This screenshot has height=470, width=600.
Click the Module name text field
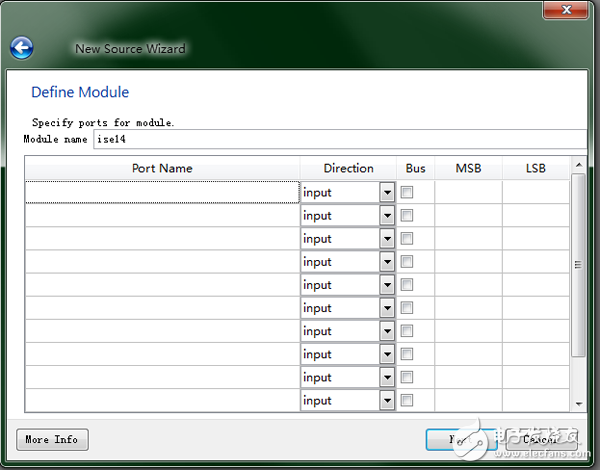tap(338, 139)
